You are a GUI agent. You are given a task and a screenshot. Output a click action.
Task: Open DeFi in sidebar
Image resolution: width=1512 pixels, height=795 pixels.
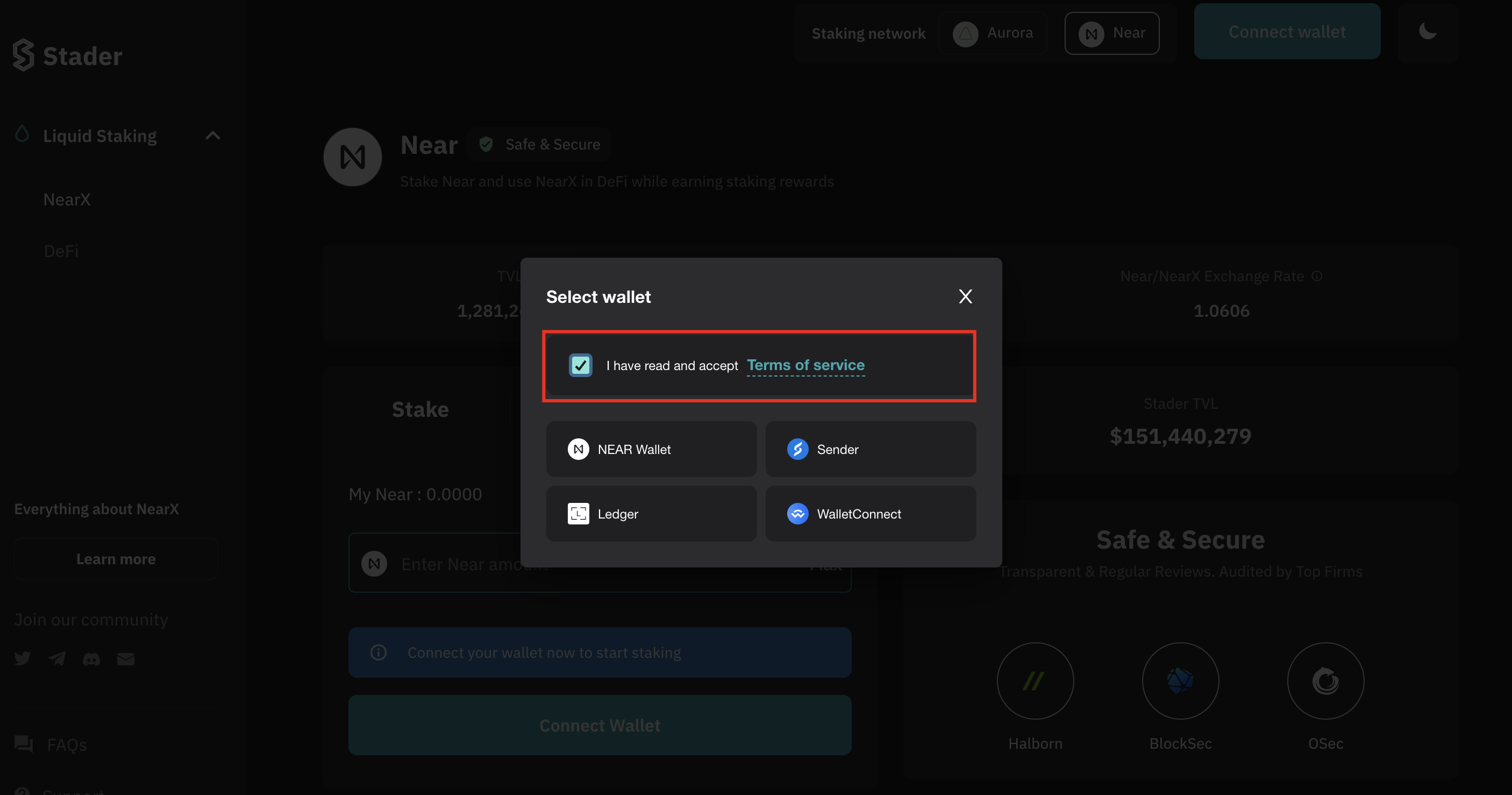coord(61,251)
